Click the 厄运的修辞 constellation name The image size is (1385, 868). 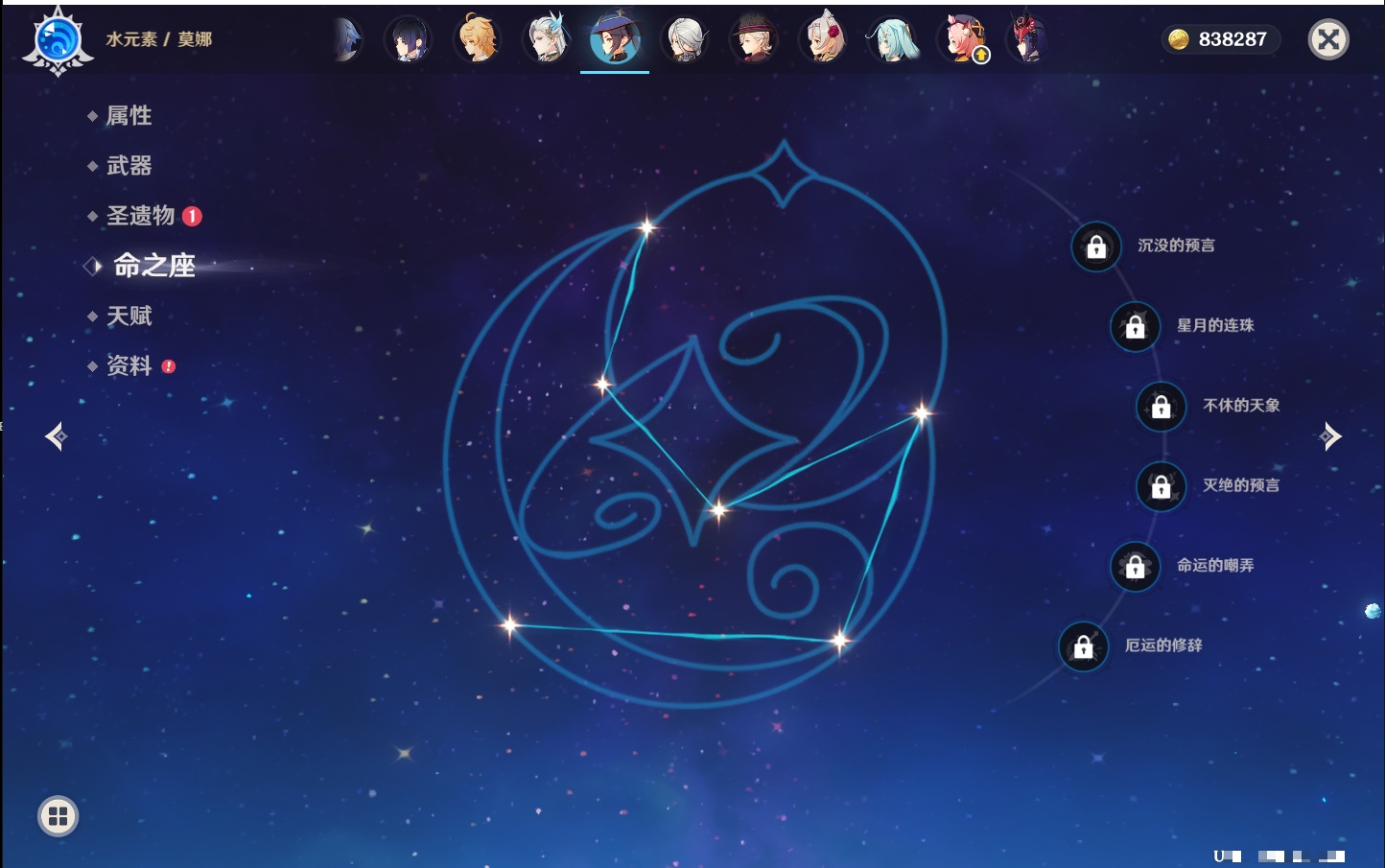point(1163,645)
